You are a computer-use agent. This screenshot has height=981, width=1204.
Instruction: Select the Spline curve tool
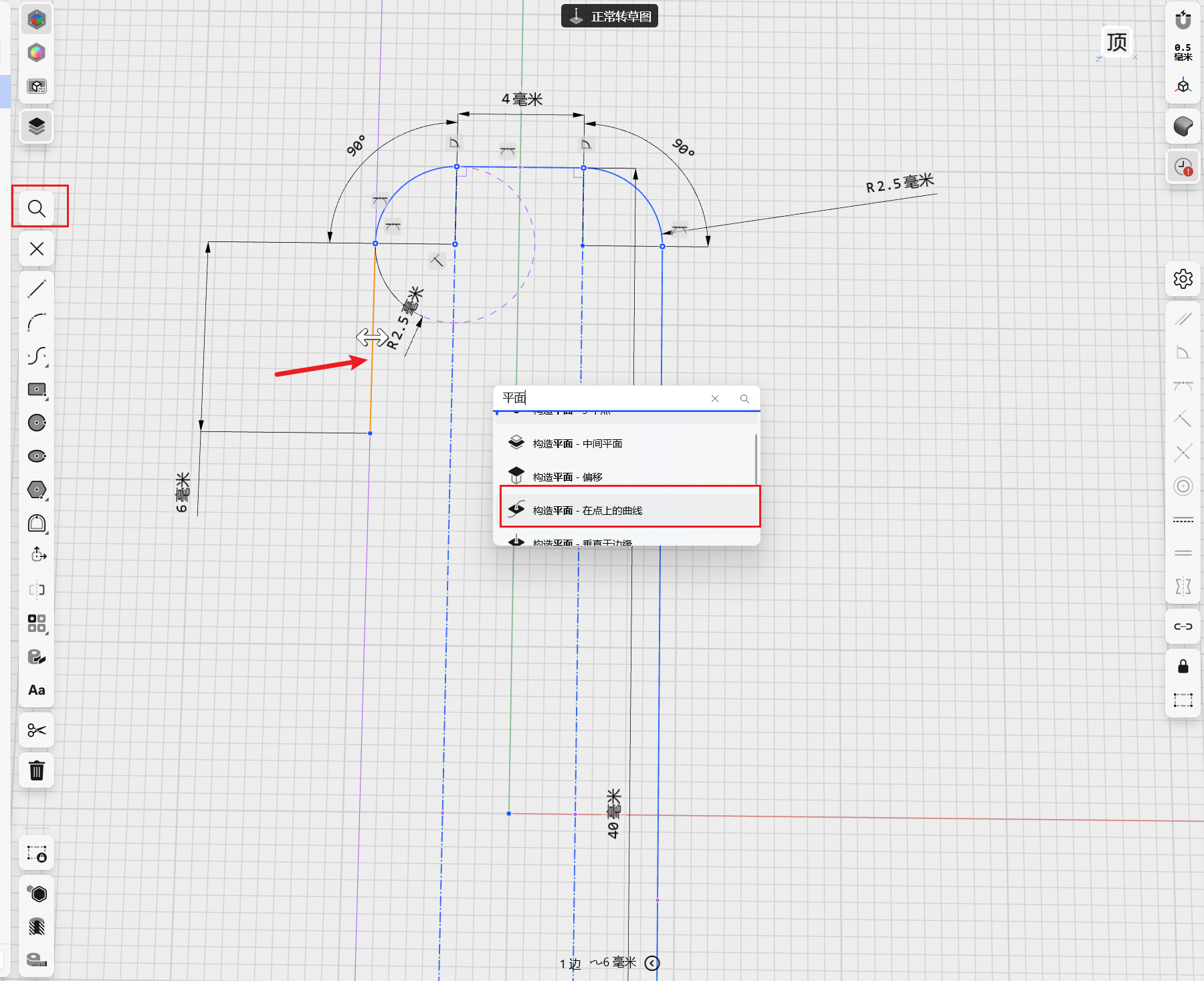(x=37, y=356)
